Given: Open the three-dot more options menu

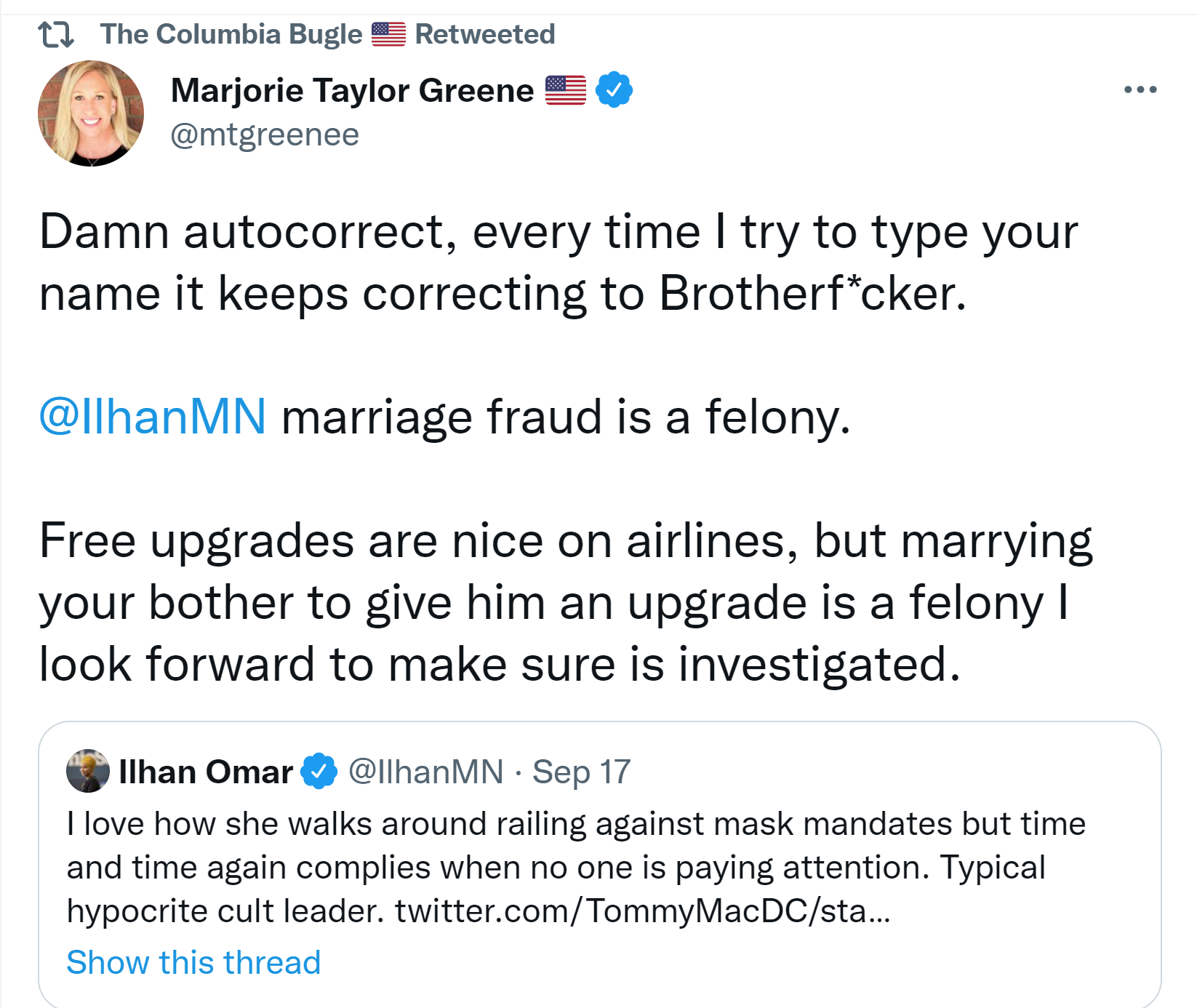Looking at the screenshot, I should coord(1140,90).
